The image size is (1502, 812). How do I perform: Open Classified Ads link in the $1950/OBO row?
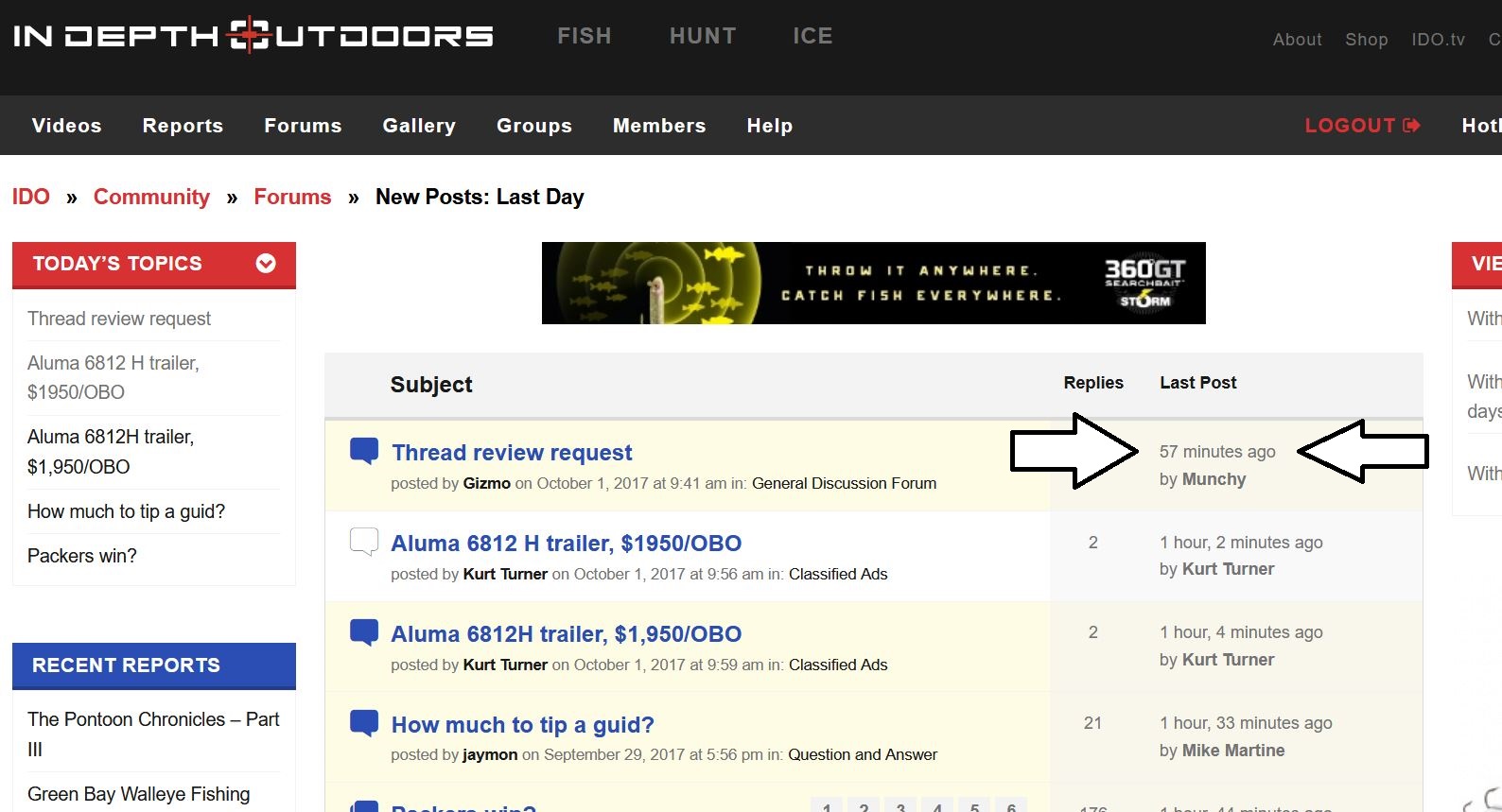coord(838,574)
